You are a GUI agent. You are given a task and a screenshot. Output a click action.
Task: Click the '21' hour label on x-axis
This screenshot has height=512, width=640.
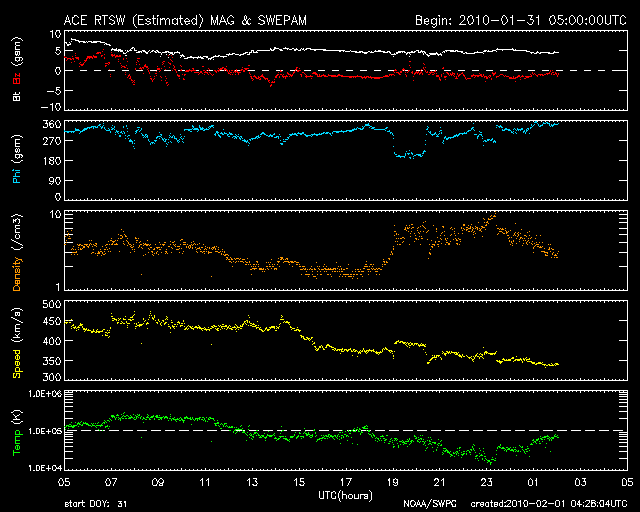[440, 482]
